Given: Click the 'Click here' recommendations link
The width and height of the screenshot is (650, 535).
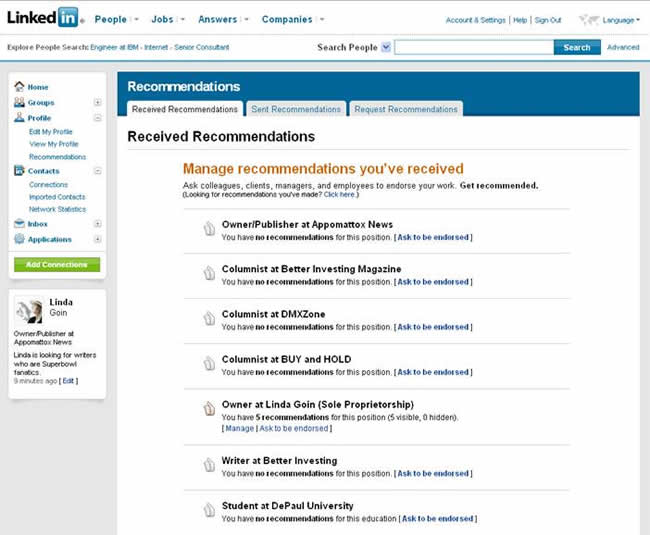Looking at the screenshot, I should click(339, 194).
